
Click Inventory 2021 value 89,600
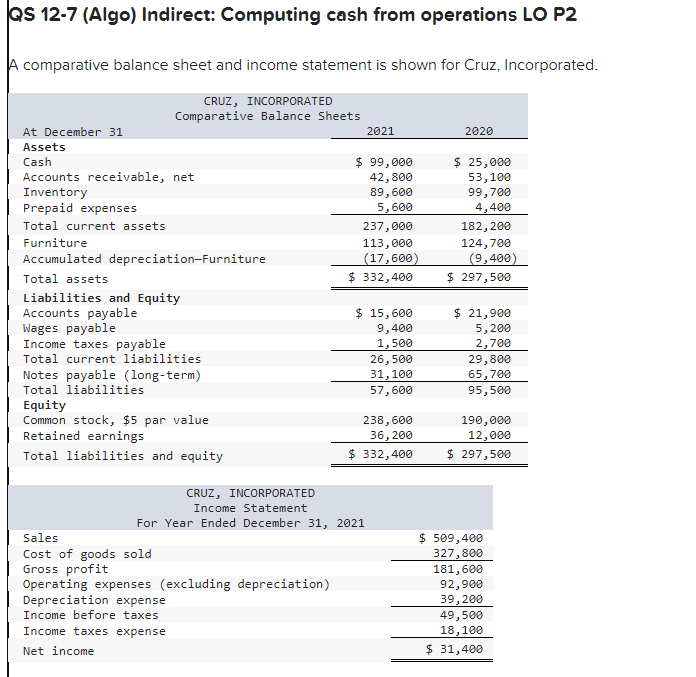coord(391,192)
